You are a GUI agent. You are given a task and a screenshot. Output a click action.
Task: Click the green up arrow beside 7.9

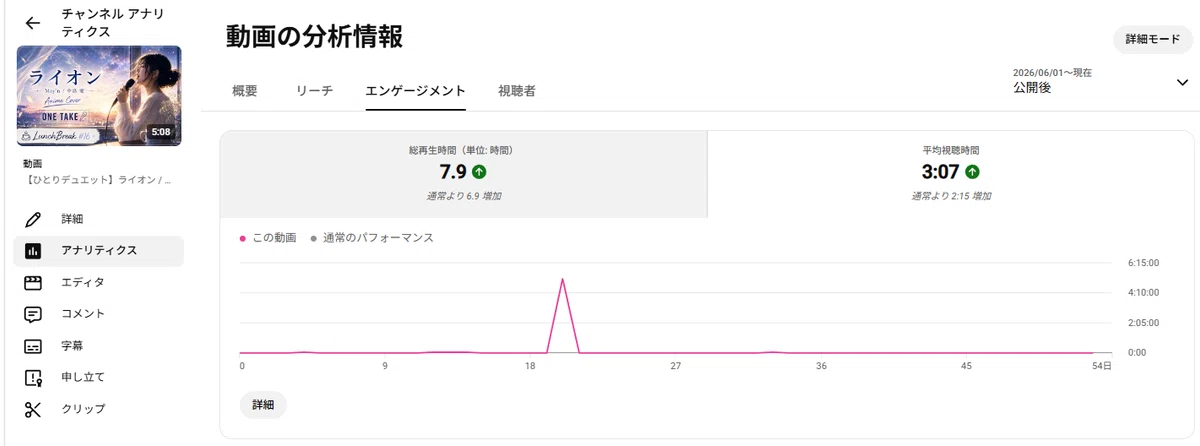480,172
